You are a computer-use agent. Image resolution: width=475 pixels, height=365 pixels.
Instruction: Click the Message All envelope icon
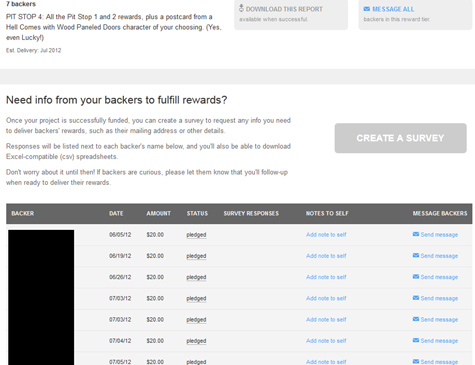tap(367, 9)
